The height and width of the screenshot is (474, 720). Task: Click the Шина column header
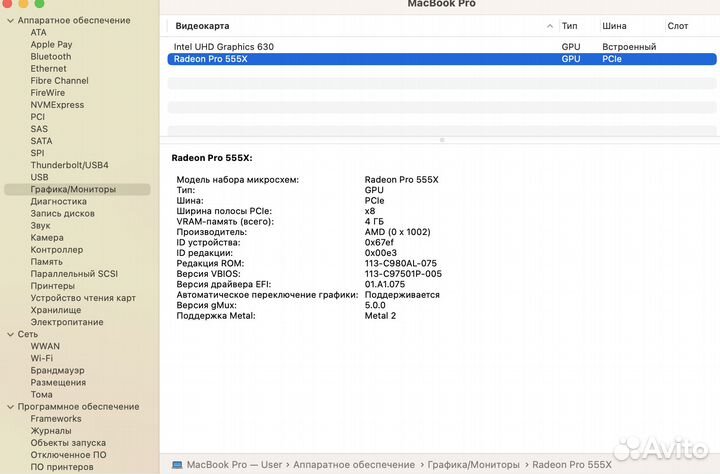(x=614, y=25)
